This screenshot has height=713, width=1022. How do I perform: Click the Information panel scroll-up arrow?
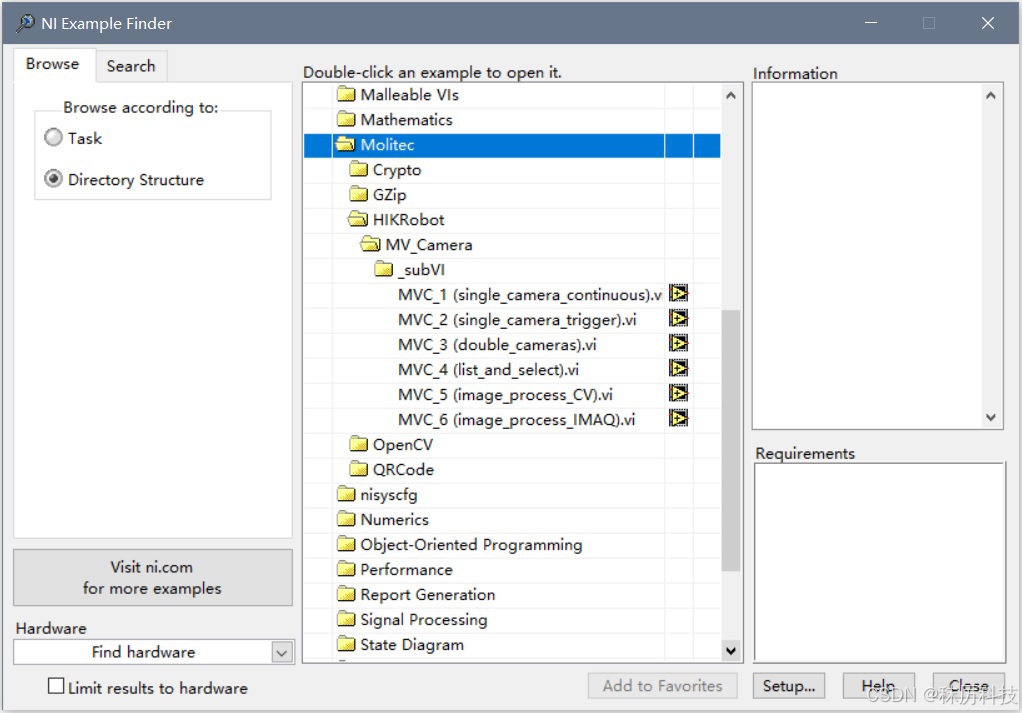991,96
